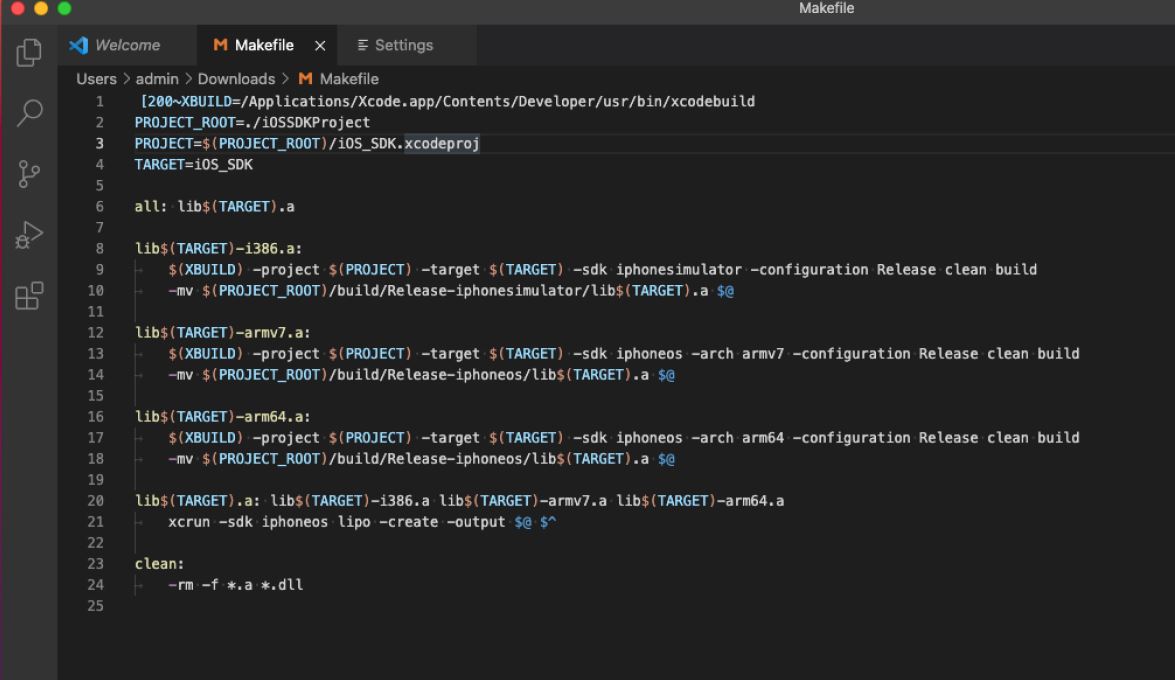Click line number 20 in the gutter
Viewport: 1175px width, 680px height.
click(x=95, y=500)
